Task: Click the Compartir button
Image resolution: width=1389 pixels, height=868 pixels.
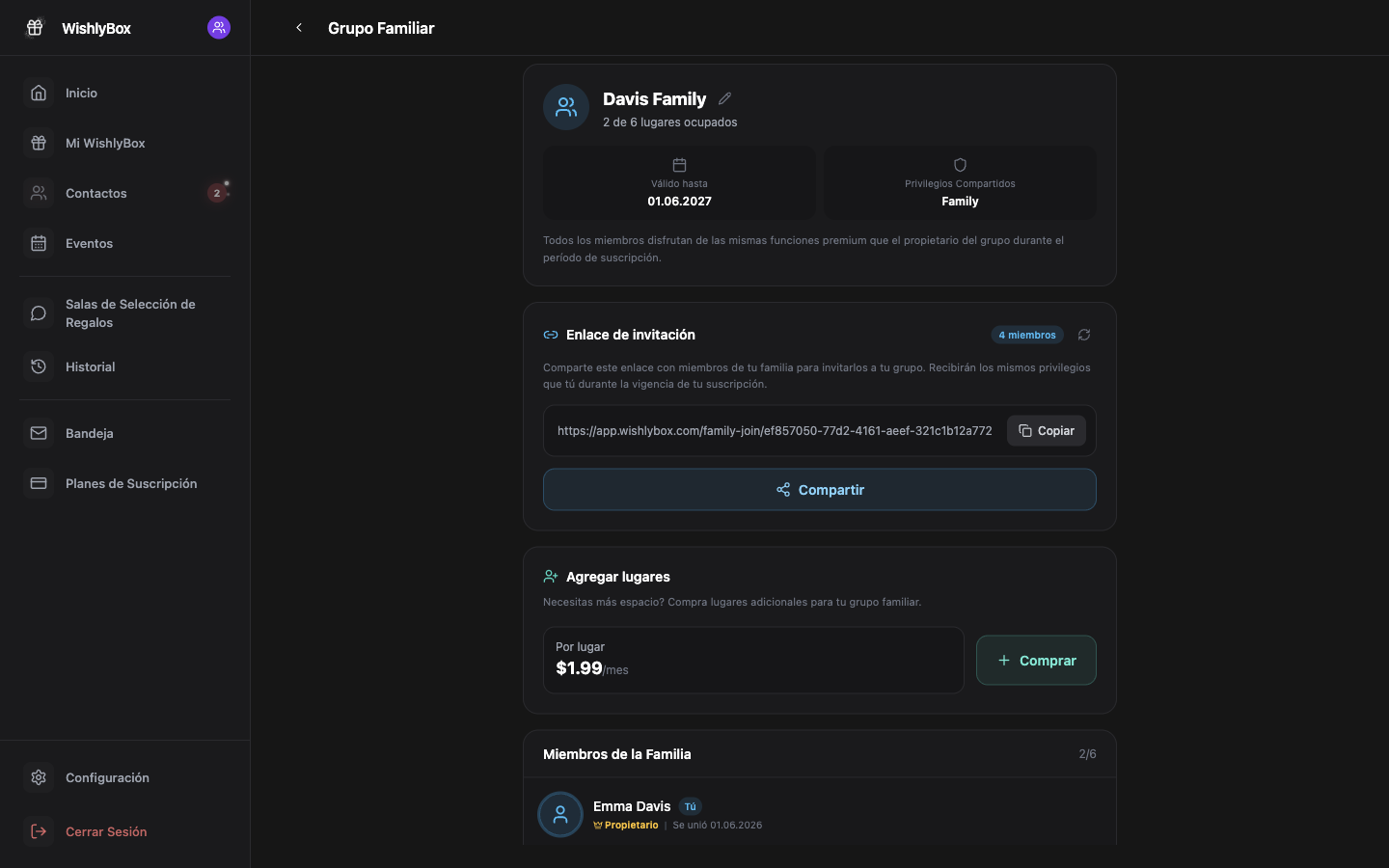Action: click(820, 490)
